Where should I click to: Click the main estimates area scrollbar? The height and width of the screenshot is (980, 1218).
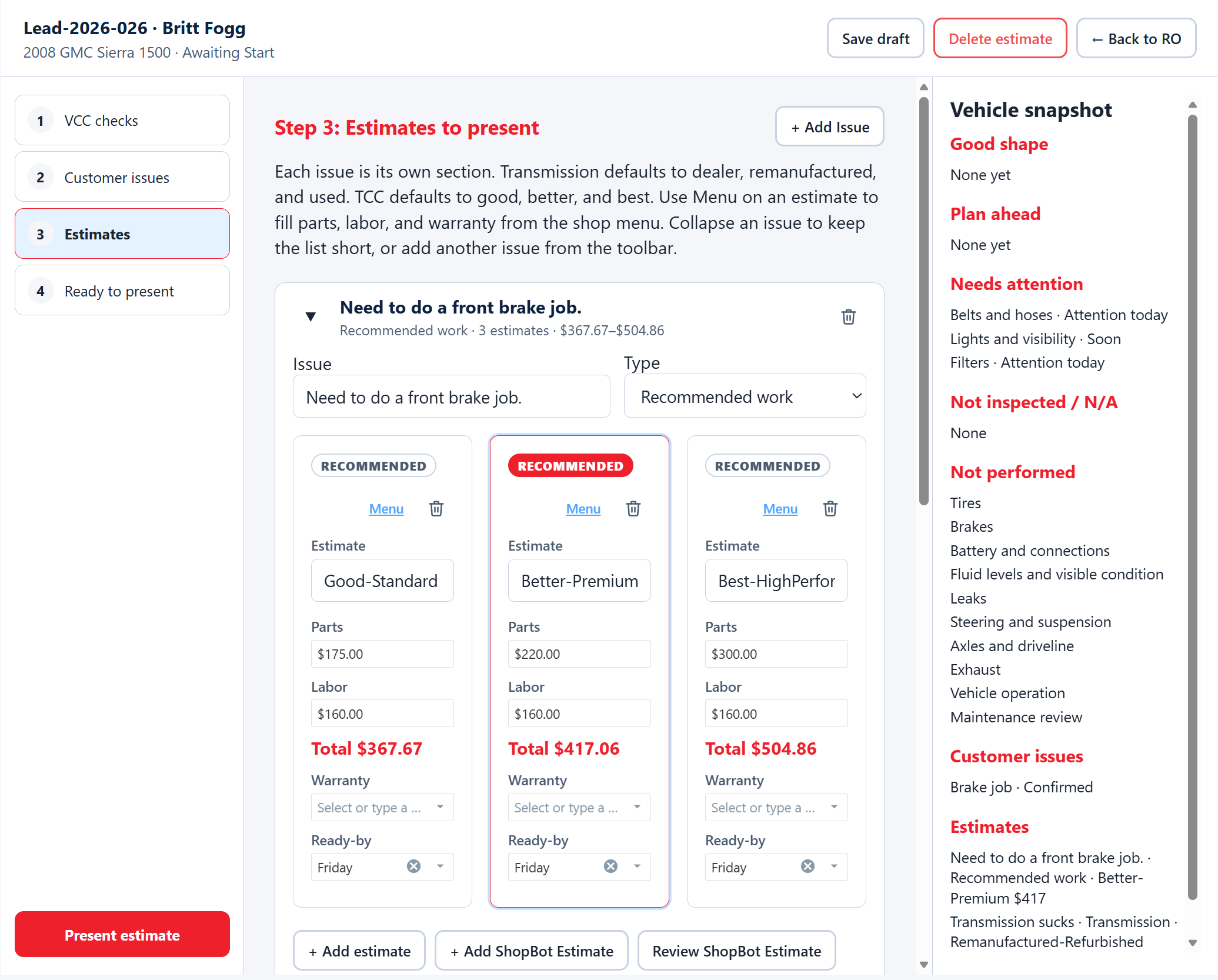pos(924,300)
